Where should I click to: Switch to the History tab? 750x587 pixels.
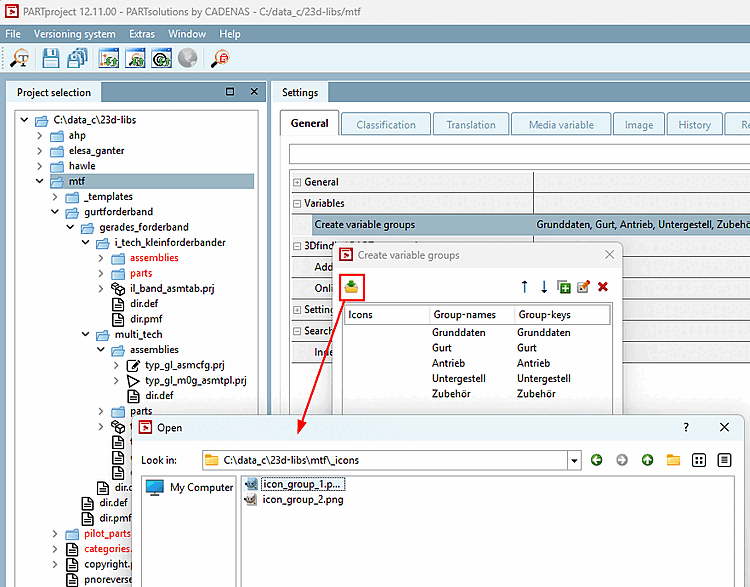pyautogui.click(x=695, y=125)
